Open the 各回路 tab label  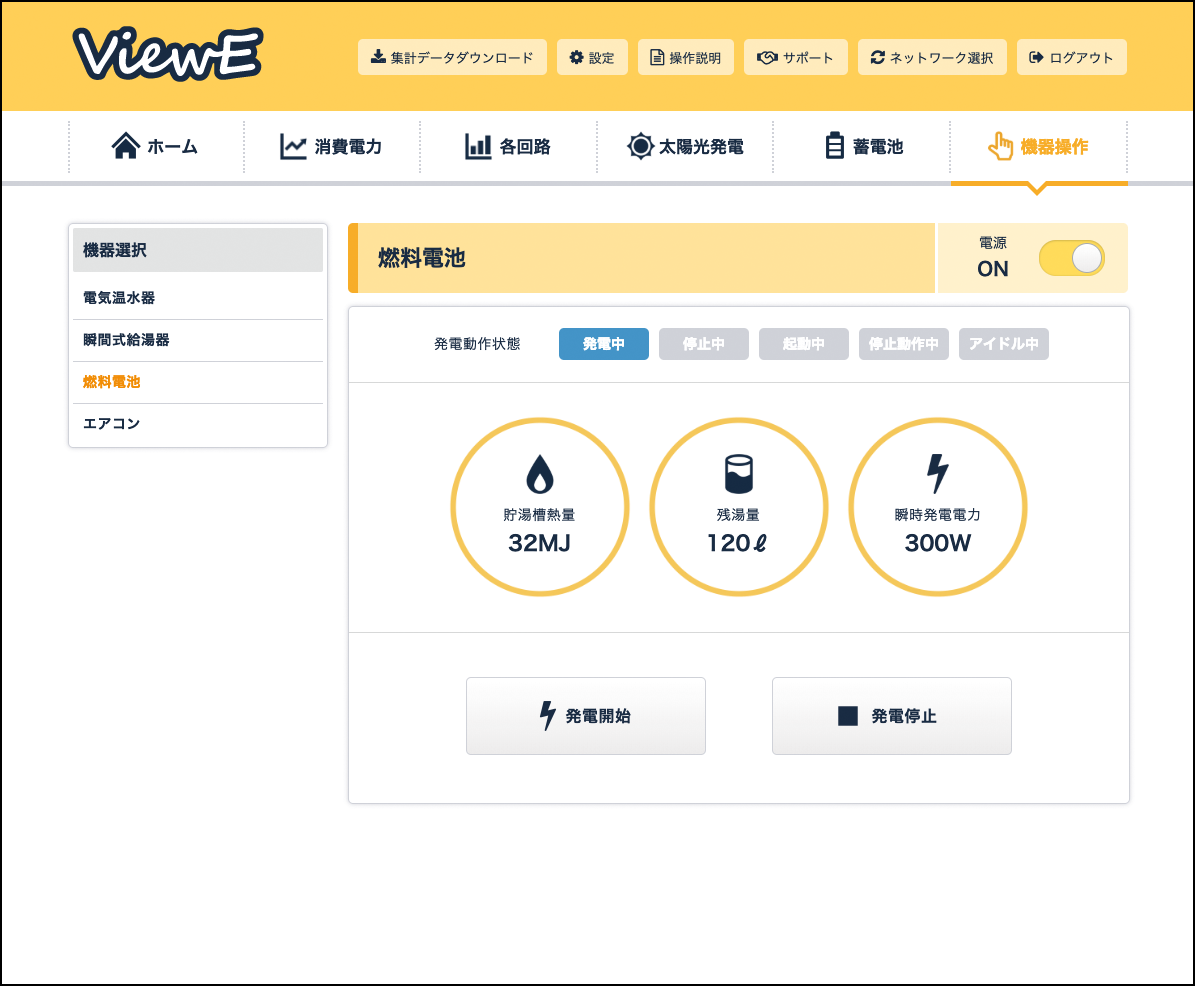pos(525,146)
